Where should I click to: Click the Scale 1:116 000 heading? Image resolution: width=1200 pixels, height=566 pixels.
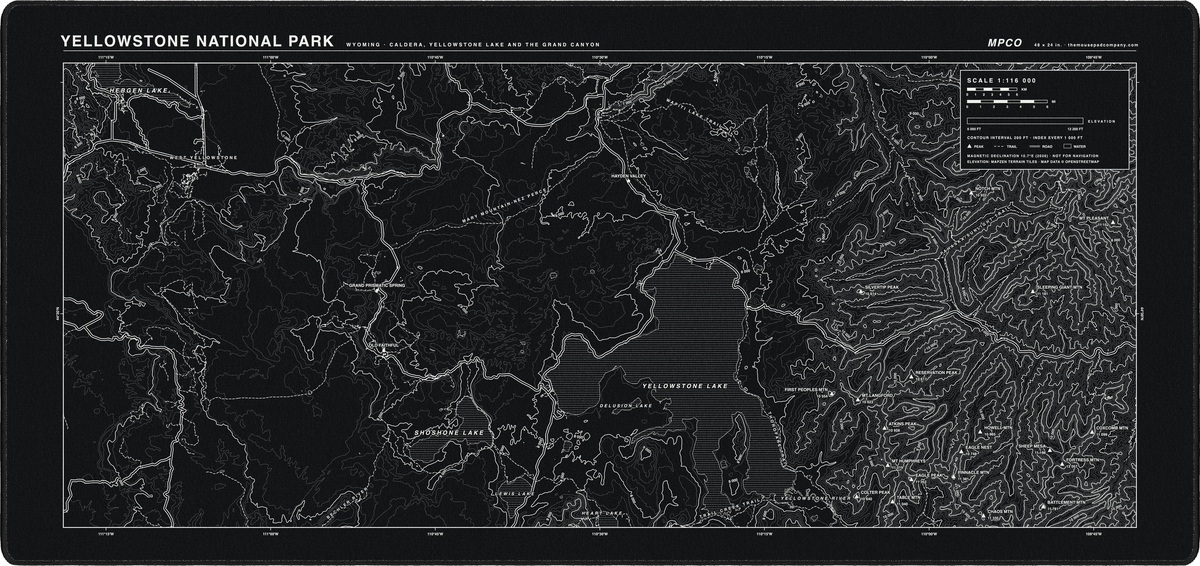point(1001,81)
